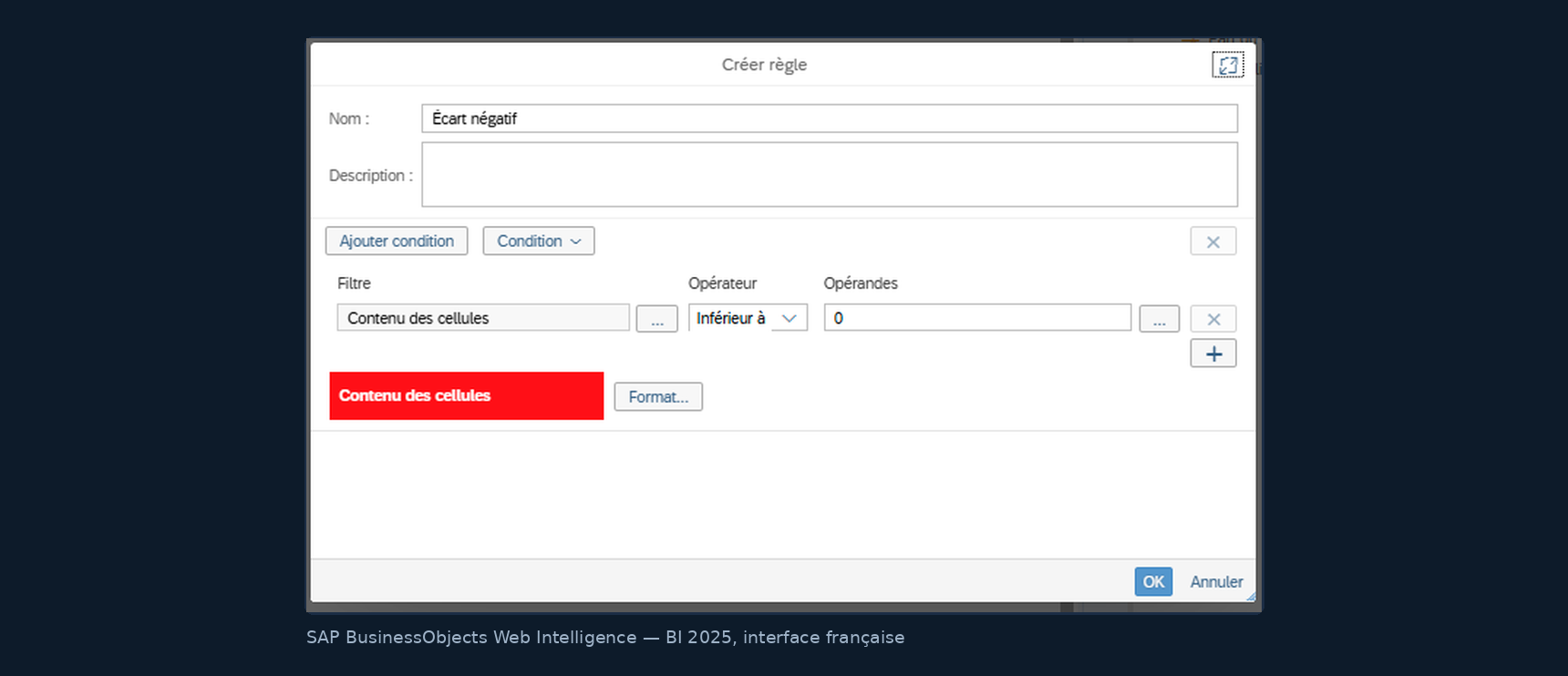Focus the Description text area
The height and width of the screenshot is (676, 1568).
pyautogui.click(x=830, y=174)
